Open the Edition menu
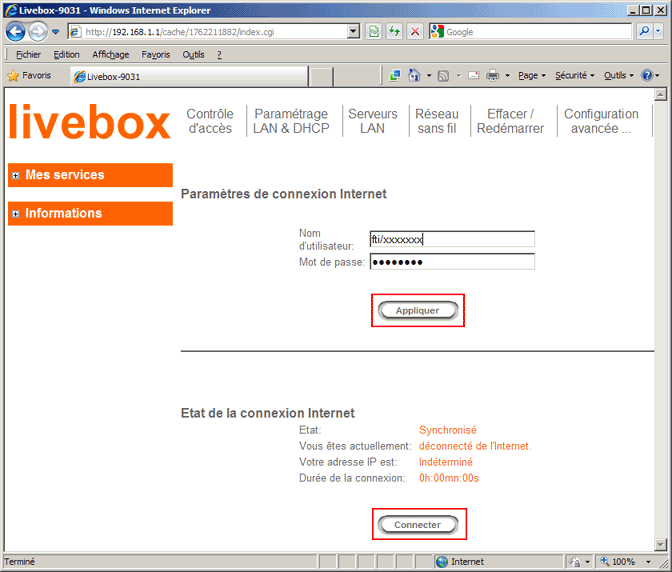 pos(66,54)
